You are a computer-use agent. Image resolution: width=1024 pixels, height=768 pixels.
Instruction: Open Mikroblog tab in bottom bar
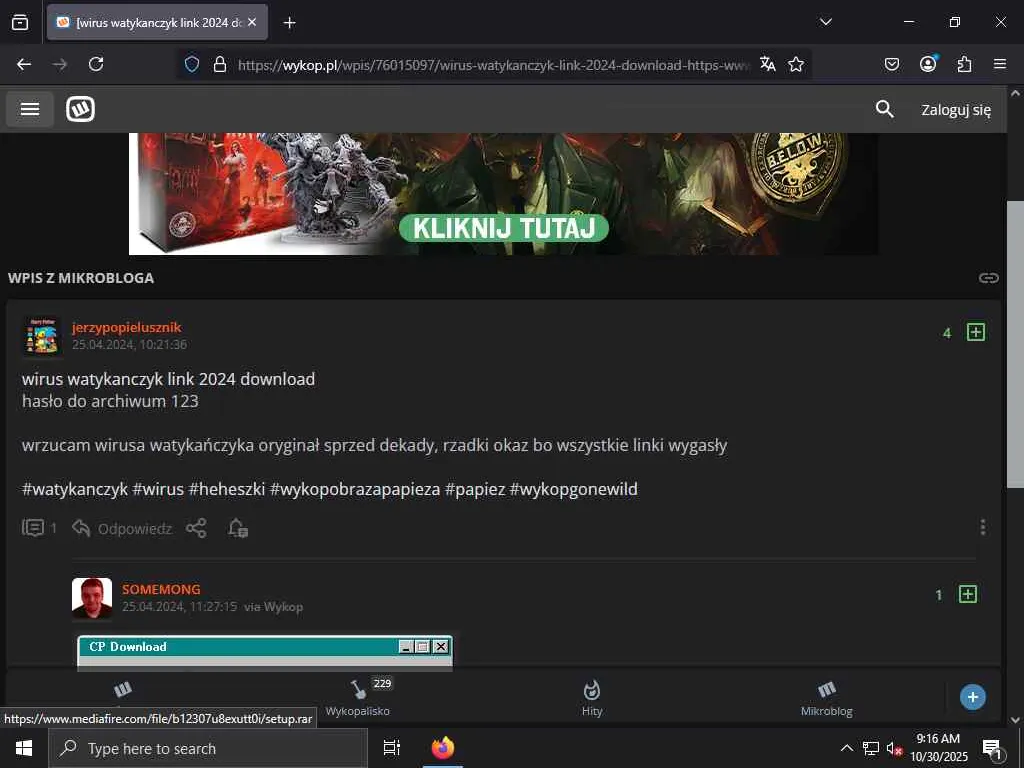point(826,698)
